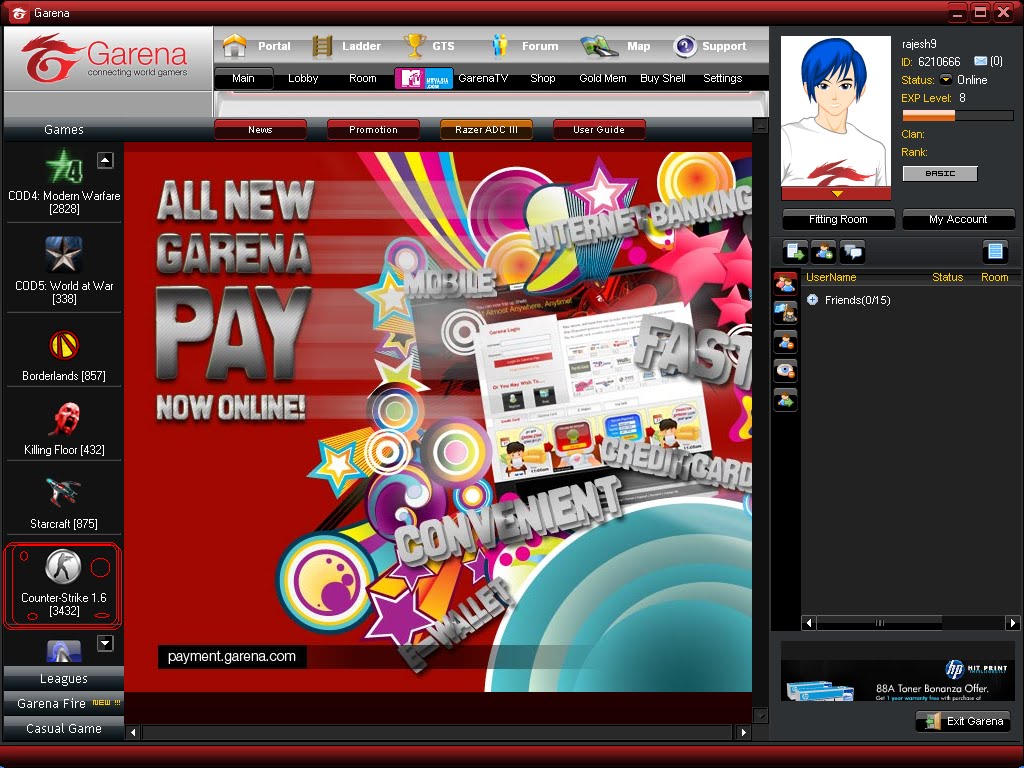The height and width of the screenshot is (768, 1024).
Task: Select the Counter-Strike 1.6 game icon
Action: (63, 567)
